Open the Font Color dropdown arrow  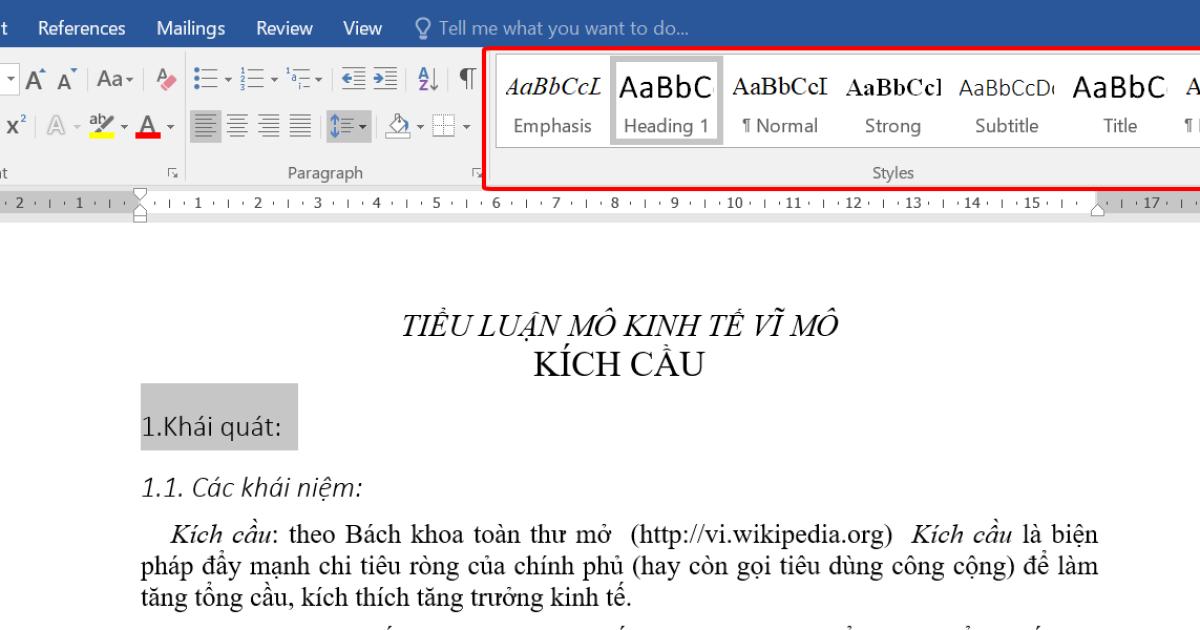tap(170, 126)
